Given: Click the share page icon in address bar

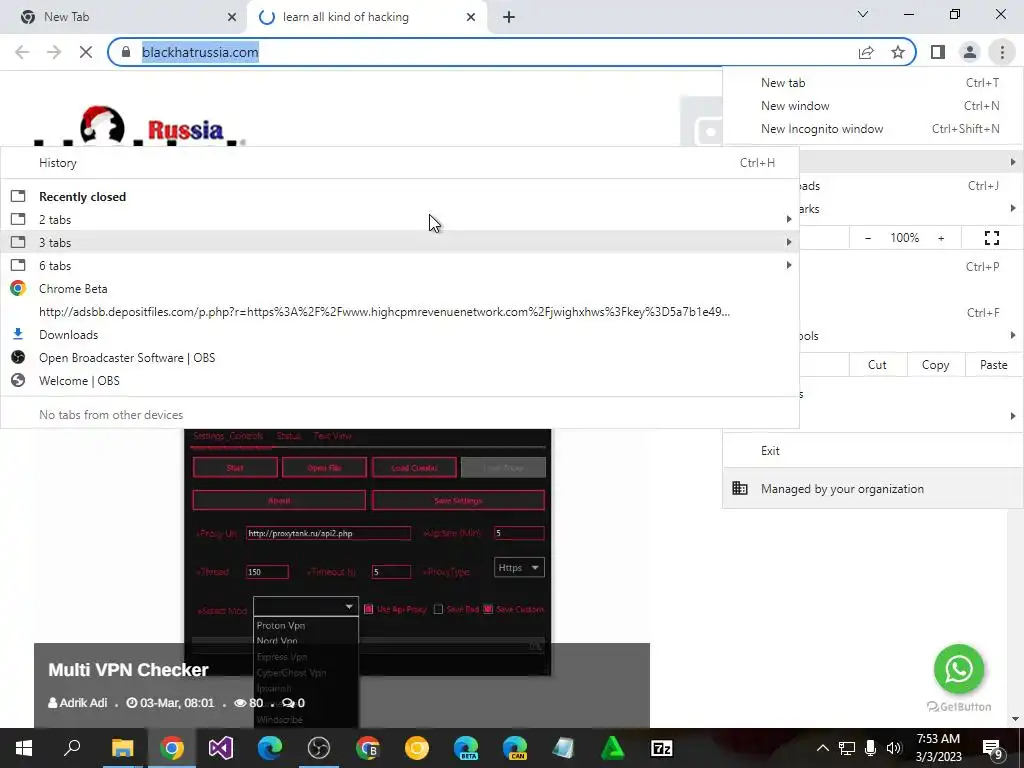Looking at the screenshot, I should (x=866, y=52).
